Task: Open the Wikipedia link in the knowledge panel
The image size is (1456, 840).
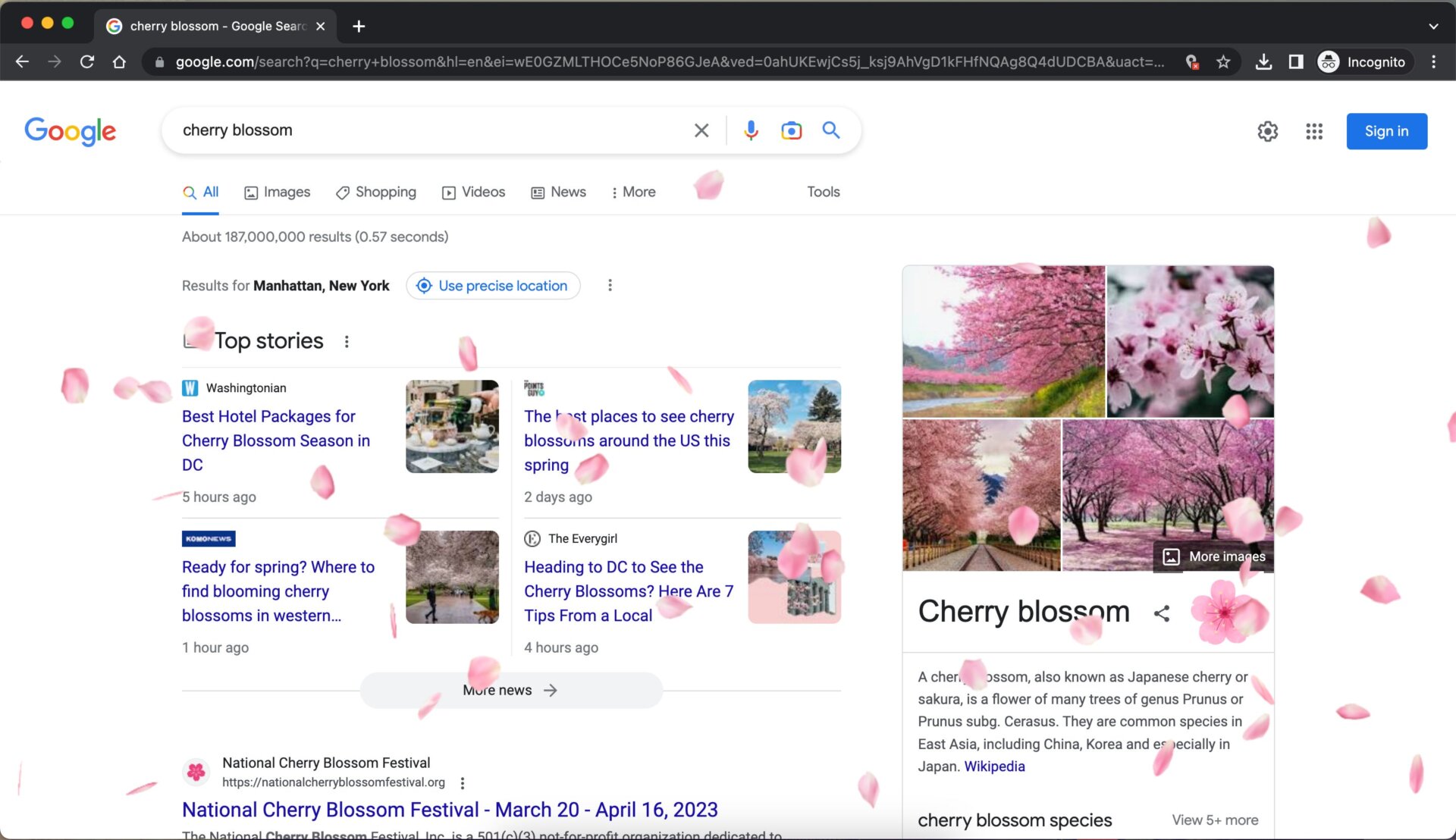Action: (x=994, y=766)
